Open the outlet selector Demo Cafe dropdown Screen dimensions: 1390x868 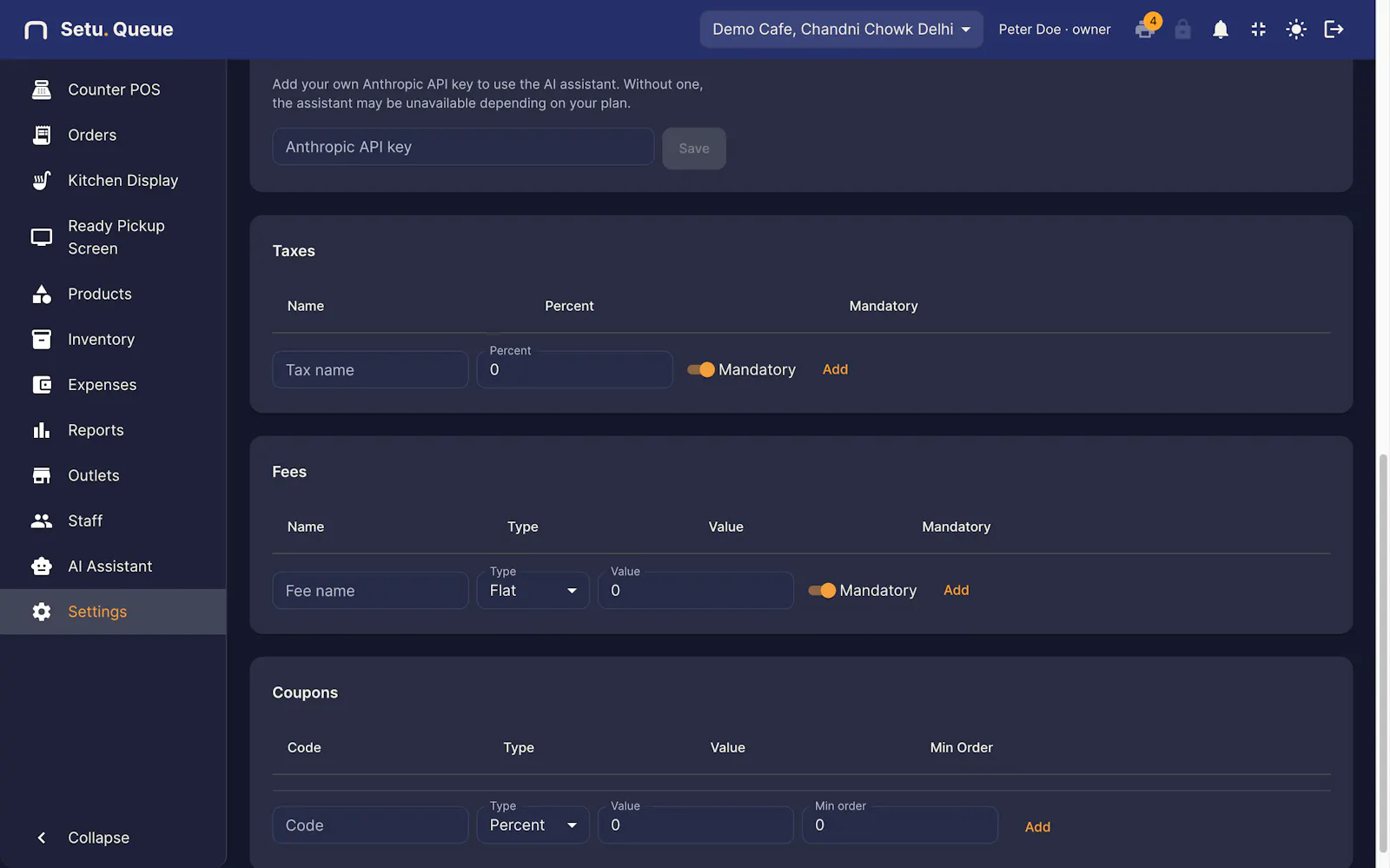click(841, 30)
